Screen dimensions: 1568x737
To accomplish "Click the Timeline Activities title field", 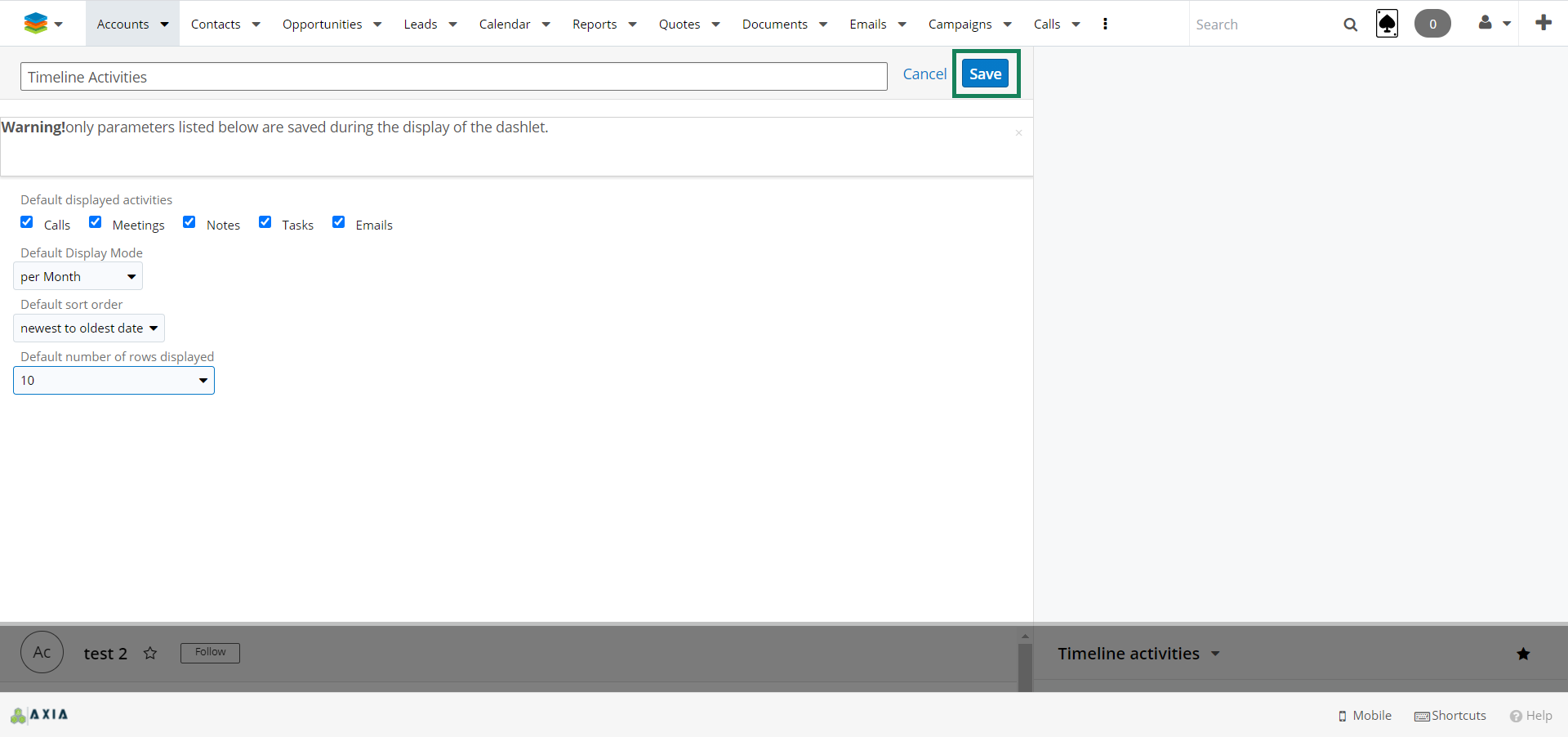I will (453, 77).
